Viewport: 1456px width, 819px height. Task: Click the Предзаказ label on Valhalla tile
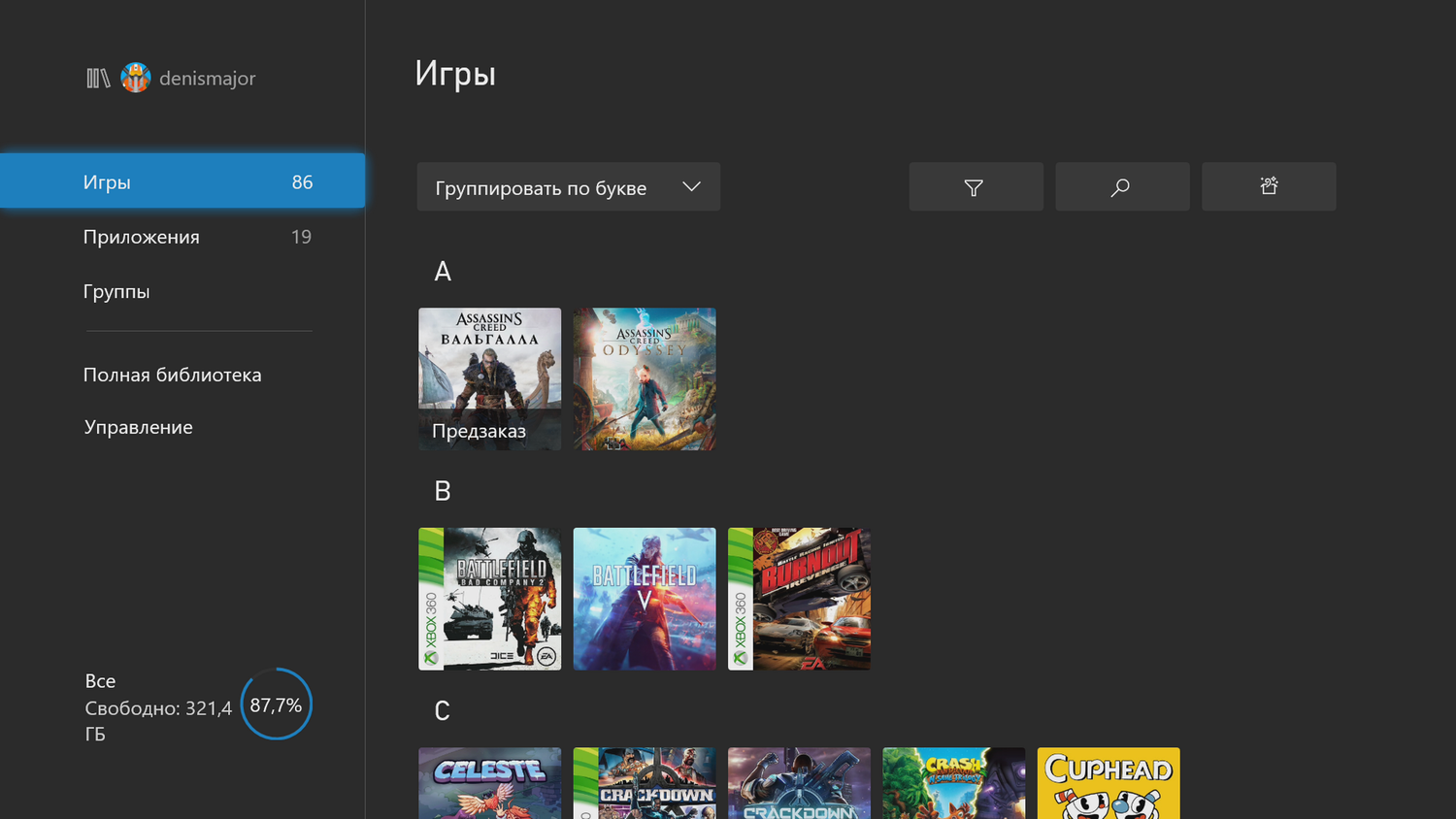click(x=479, y=431)
